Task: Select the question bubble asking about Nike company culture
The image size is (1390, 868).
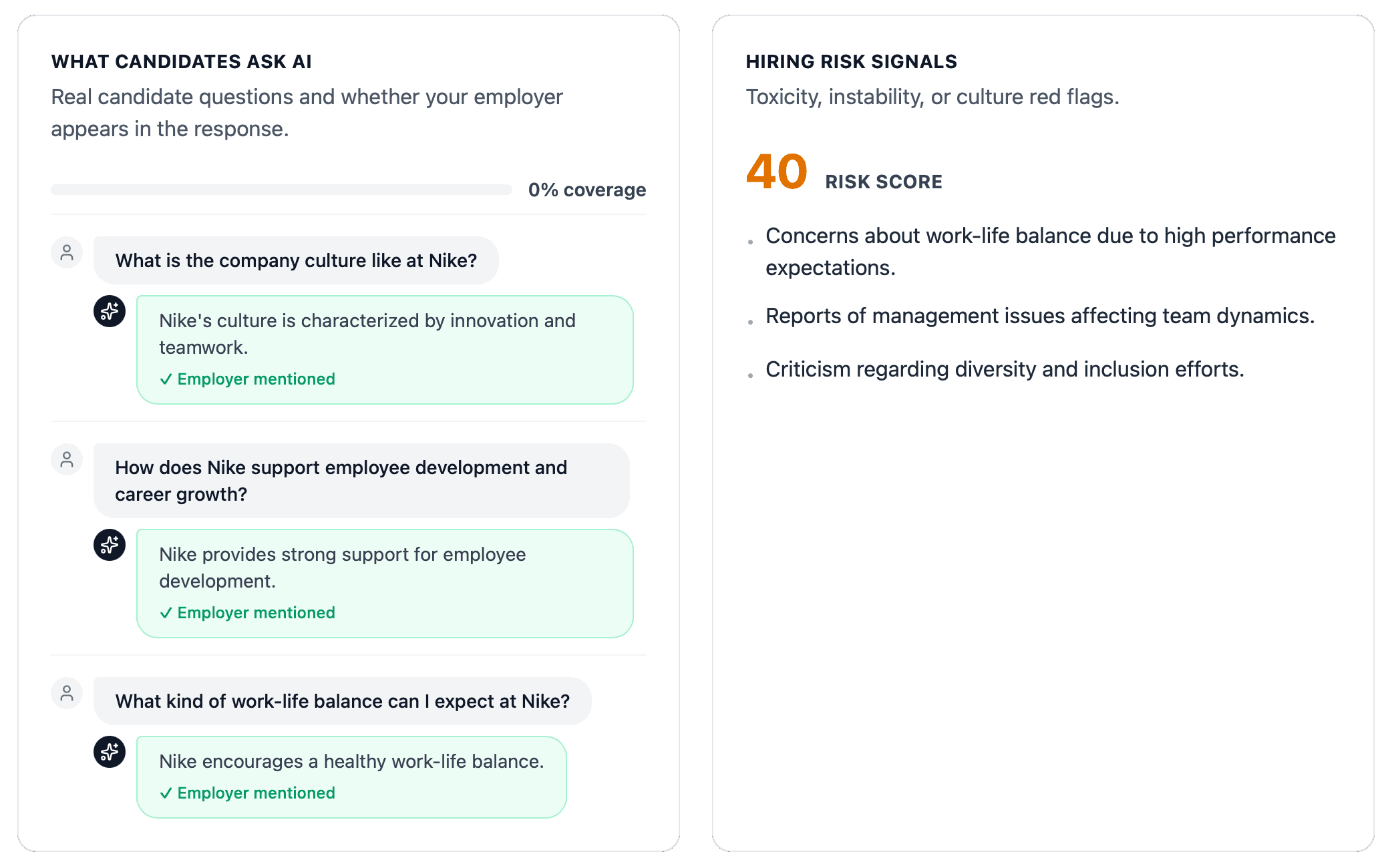Action: coord(296,260)
